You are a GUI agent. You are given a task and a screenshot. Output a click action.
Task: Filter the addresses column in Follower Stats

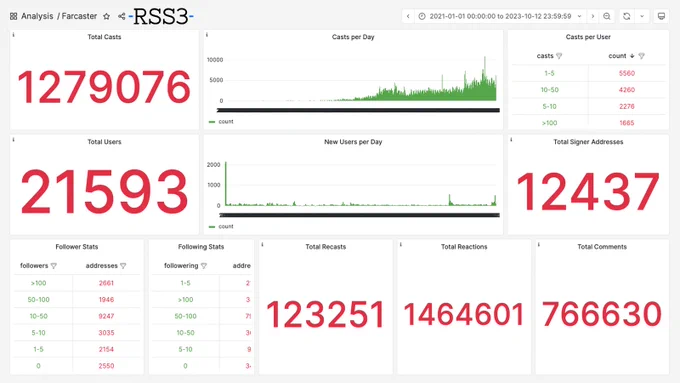[123, 266]
